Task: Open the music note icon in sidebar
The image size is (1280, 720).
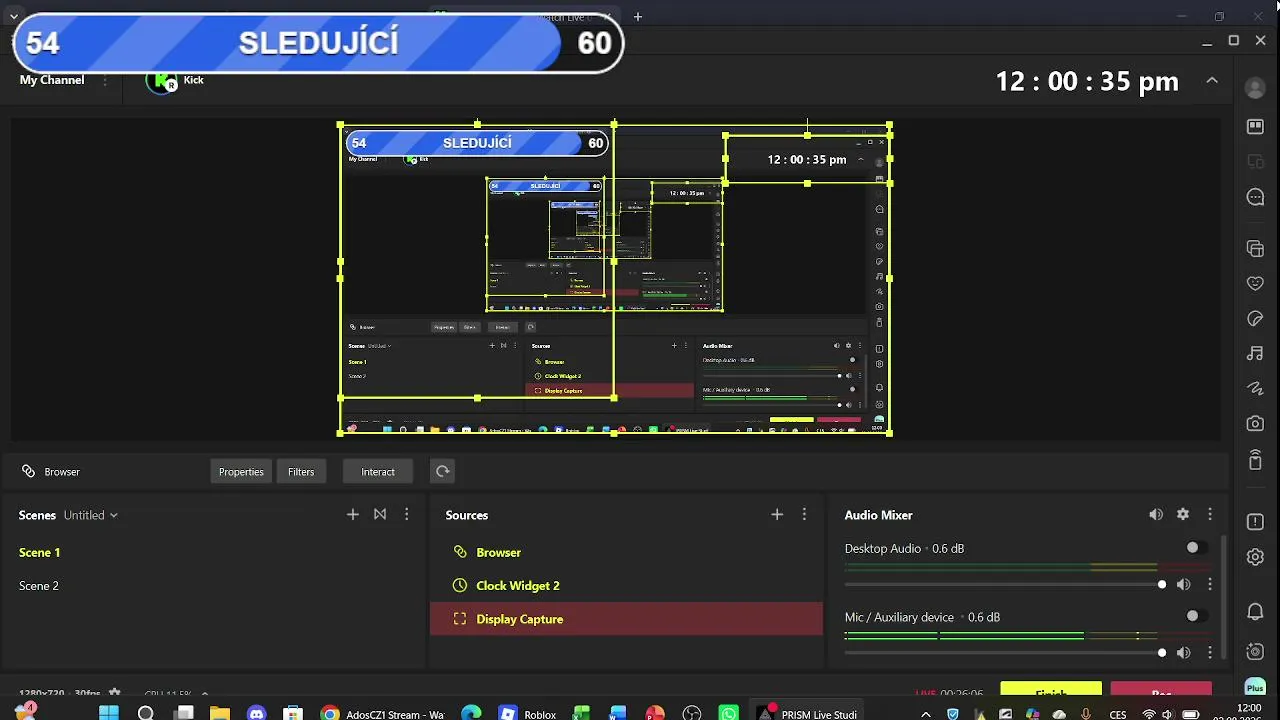Action: tap(1255, 353)
